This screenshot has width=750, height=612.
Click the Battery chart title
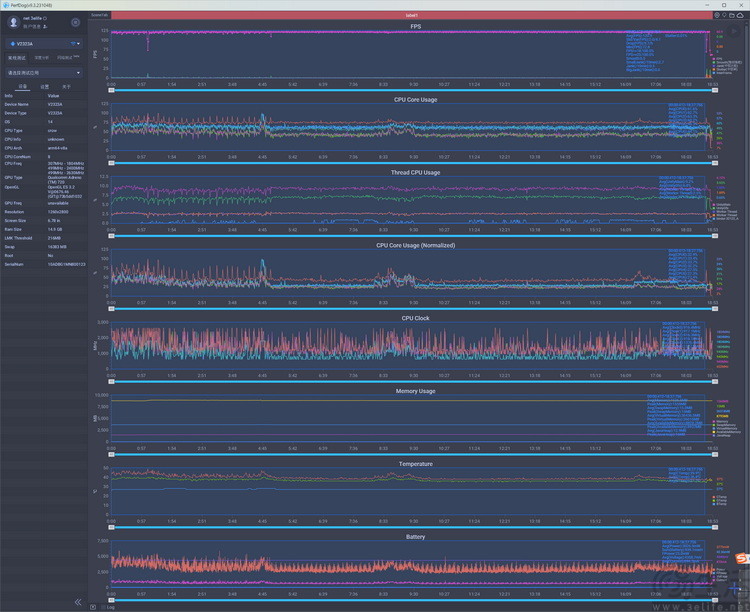pos(416,537)
